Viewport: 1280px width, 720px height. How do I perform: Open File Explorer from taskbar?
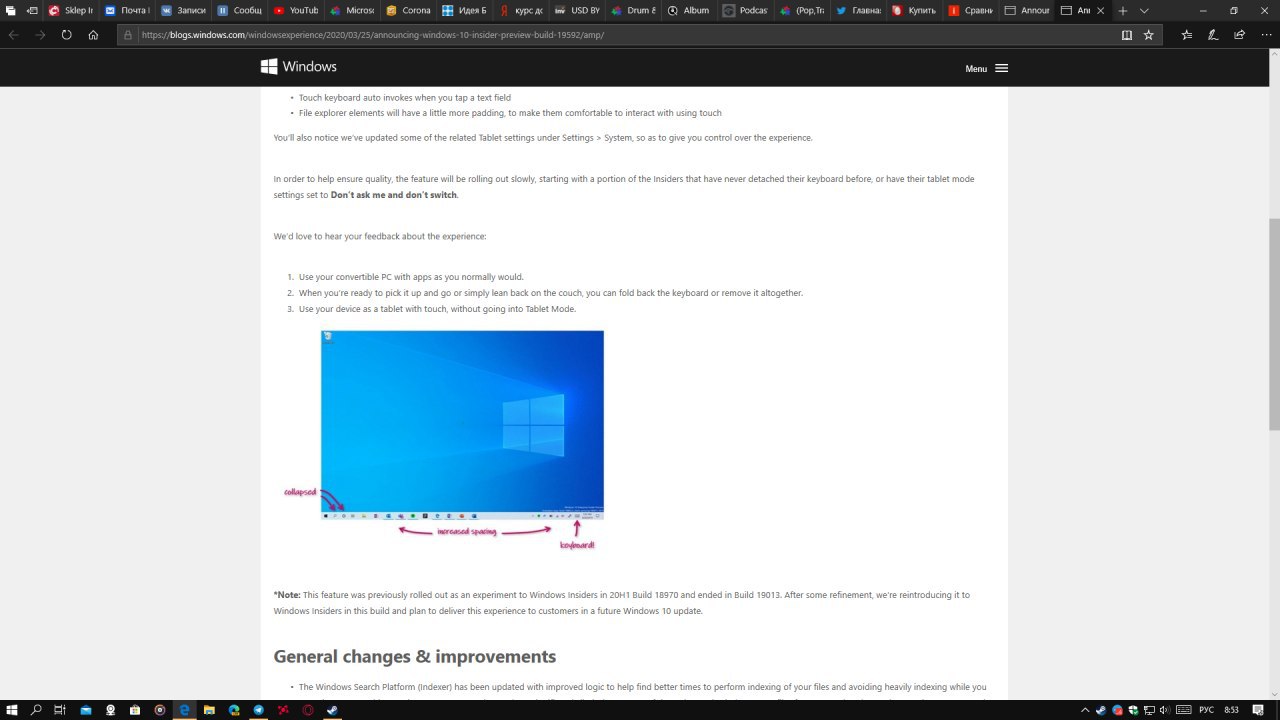pyautogui.click(x=209, y=710)
